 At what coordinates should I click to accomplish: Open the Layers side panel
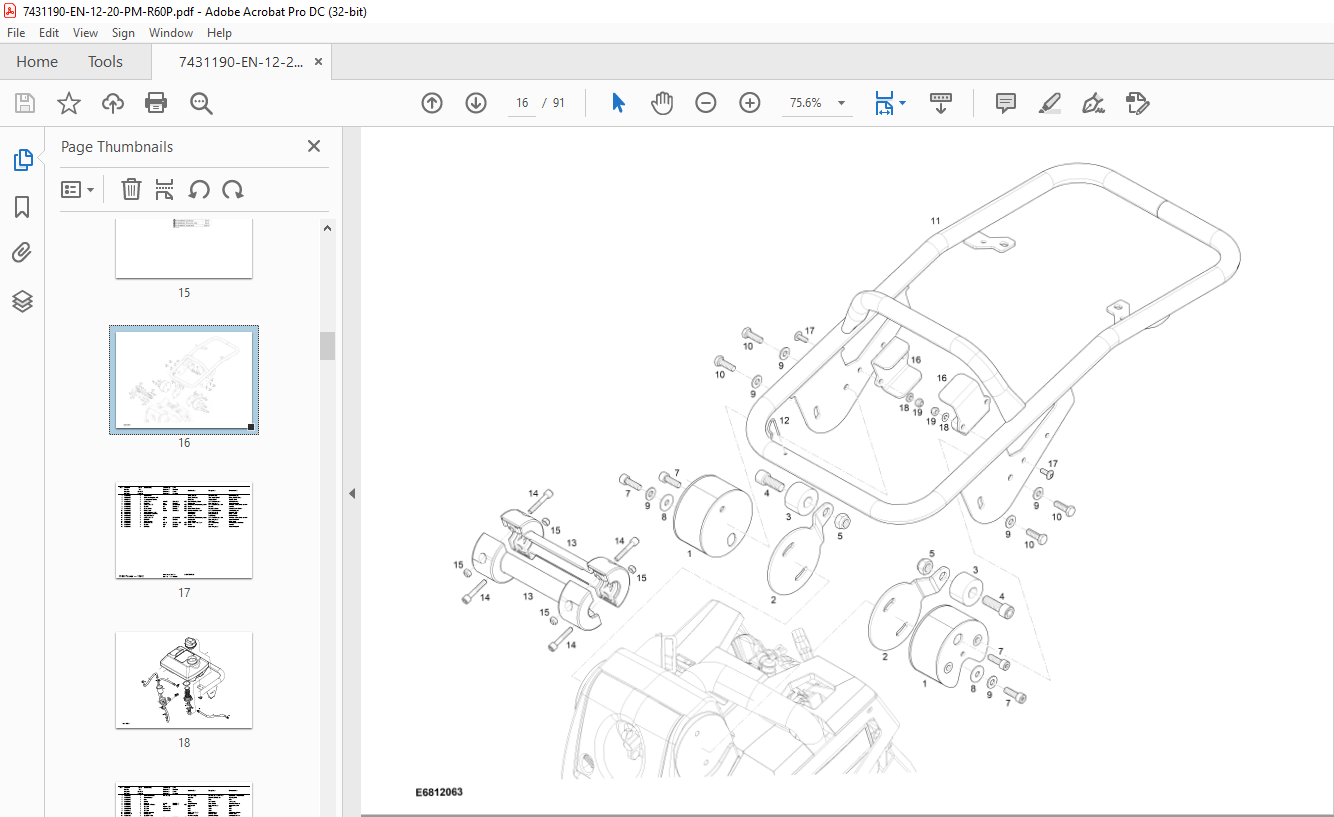click(x=22, y=301)
